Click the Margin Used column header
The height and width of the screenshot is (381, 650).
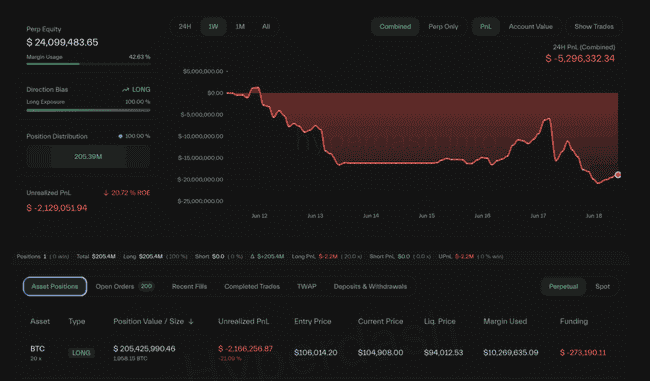[505, 321]
